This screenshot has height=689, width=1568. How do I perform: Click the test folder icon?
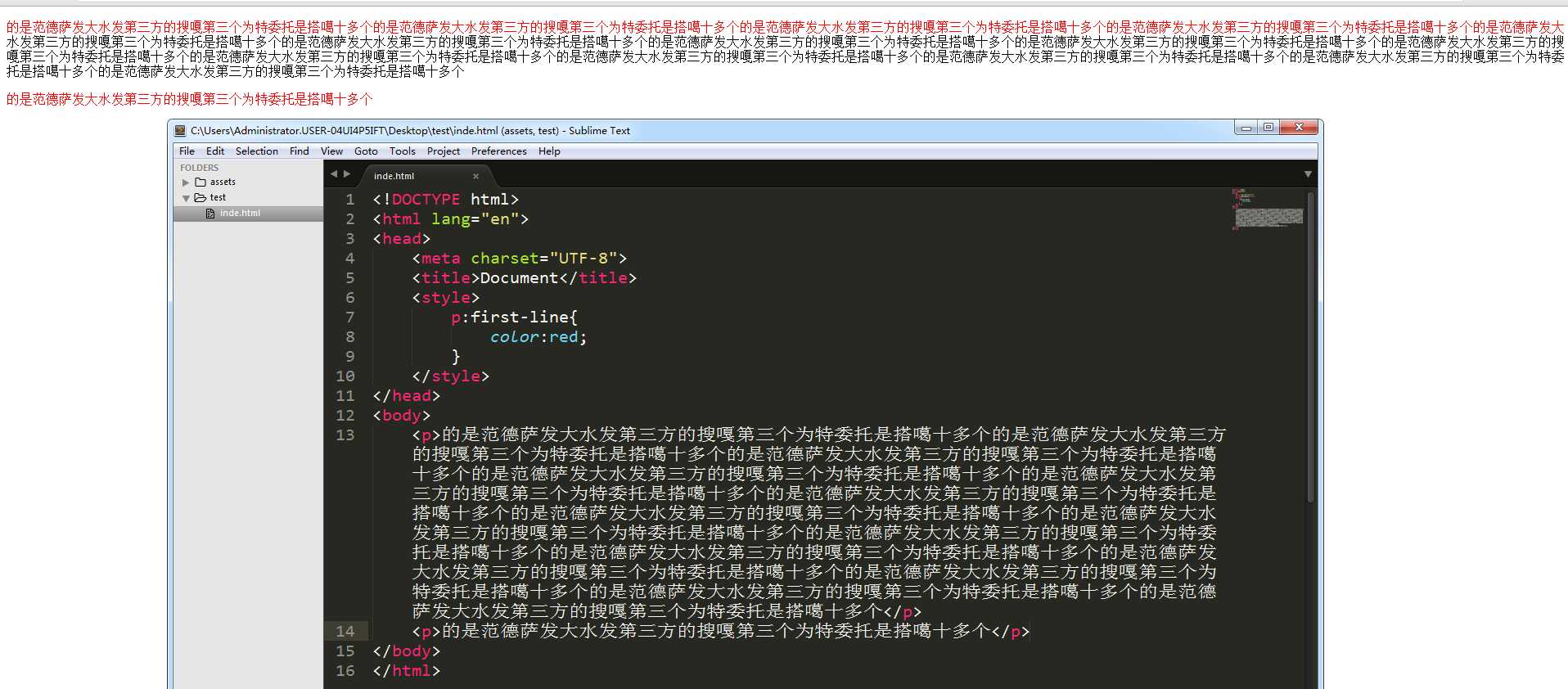[201, 197]
